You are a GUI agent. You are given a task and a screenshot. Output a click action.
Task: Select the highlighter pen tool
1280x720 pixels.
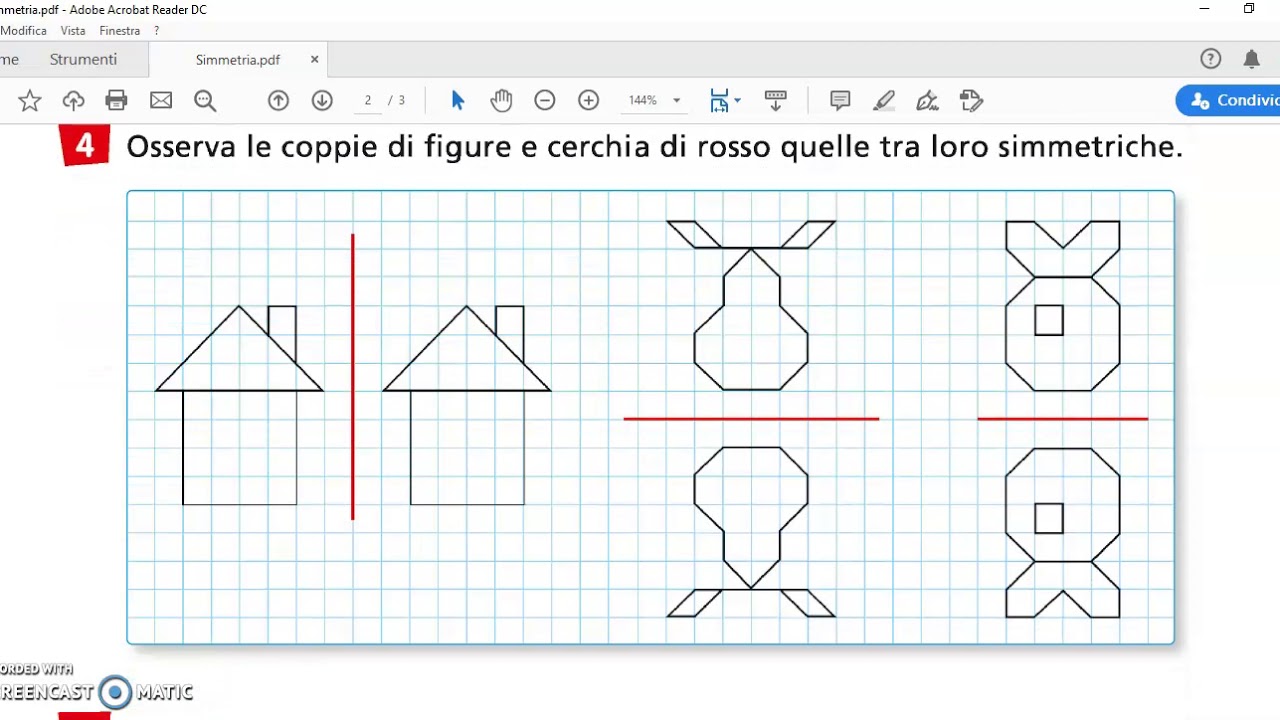tap(884, 100)
